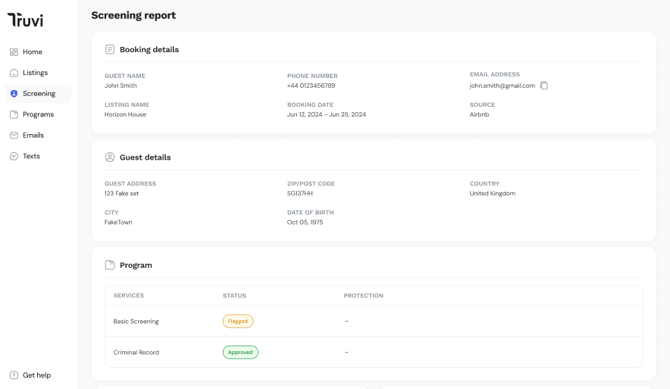Click the Screening shield icon
This screenshot has width=670, height=389.
coord(14,94)
